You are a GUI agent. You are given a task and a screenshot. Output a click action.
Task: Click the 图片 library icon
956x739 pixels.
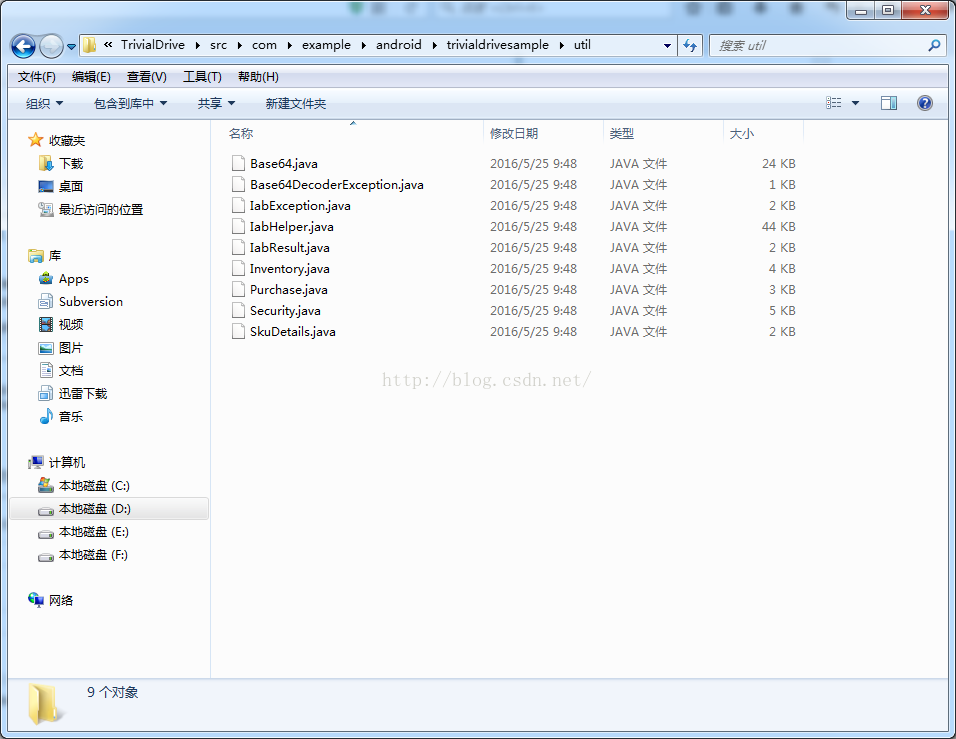click(x=46, y=348)
